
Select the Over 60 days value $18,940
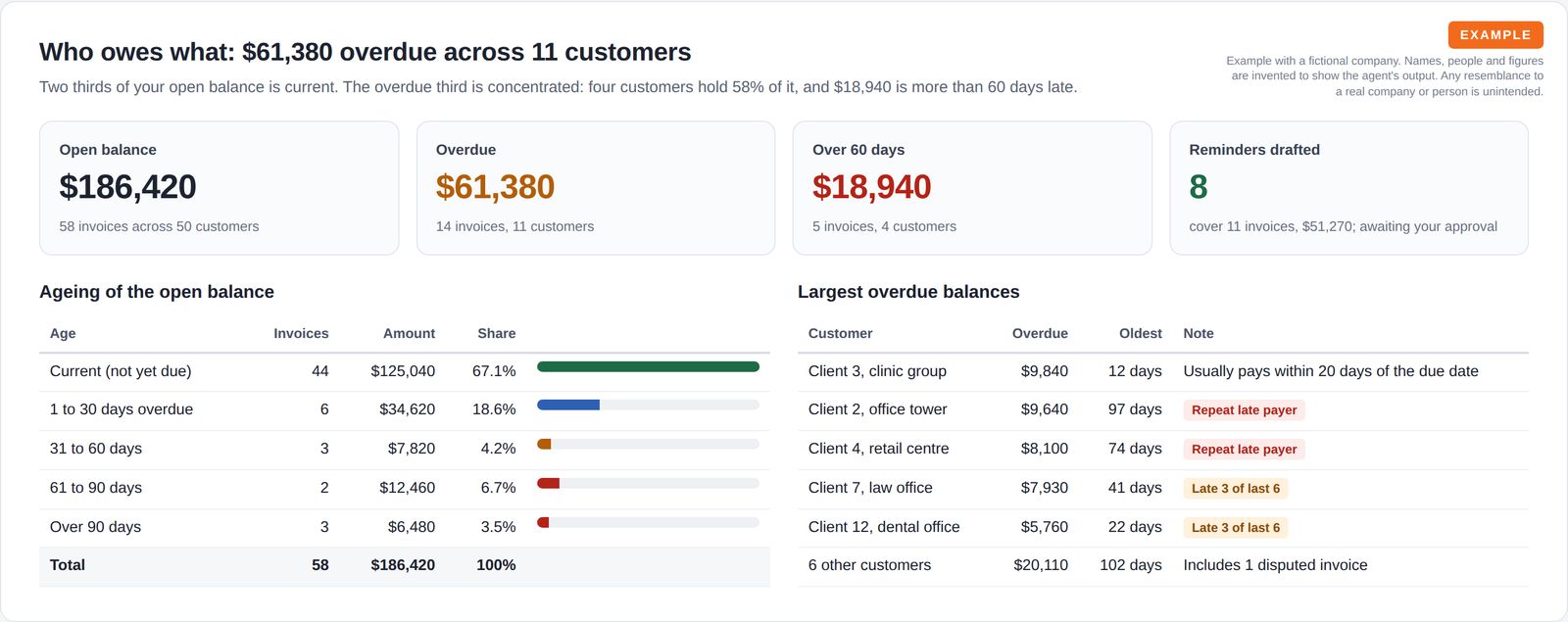coord(871,186)
